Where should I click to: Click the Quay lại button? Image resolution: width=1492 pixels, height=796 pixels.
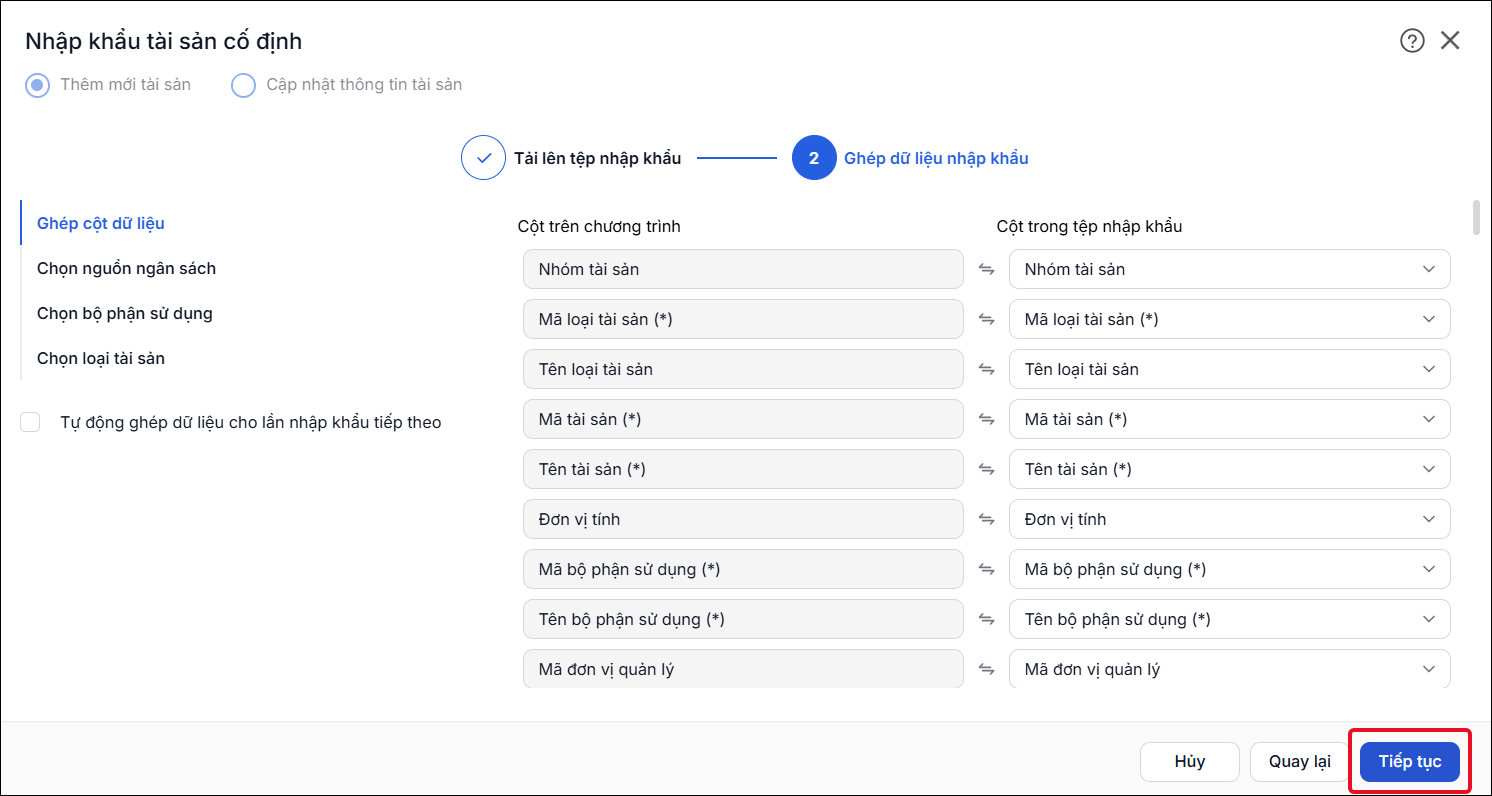pos(1300,762)
